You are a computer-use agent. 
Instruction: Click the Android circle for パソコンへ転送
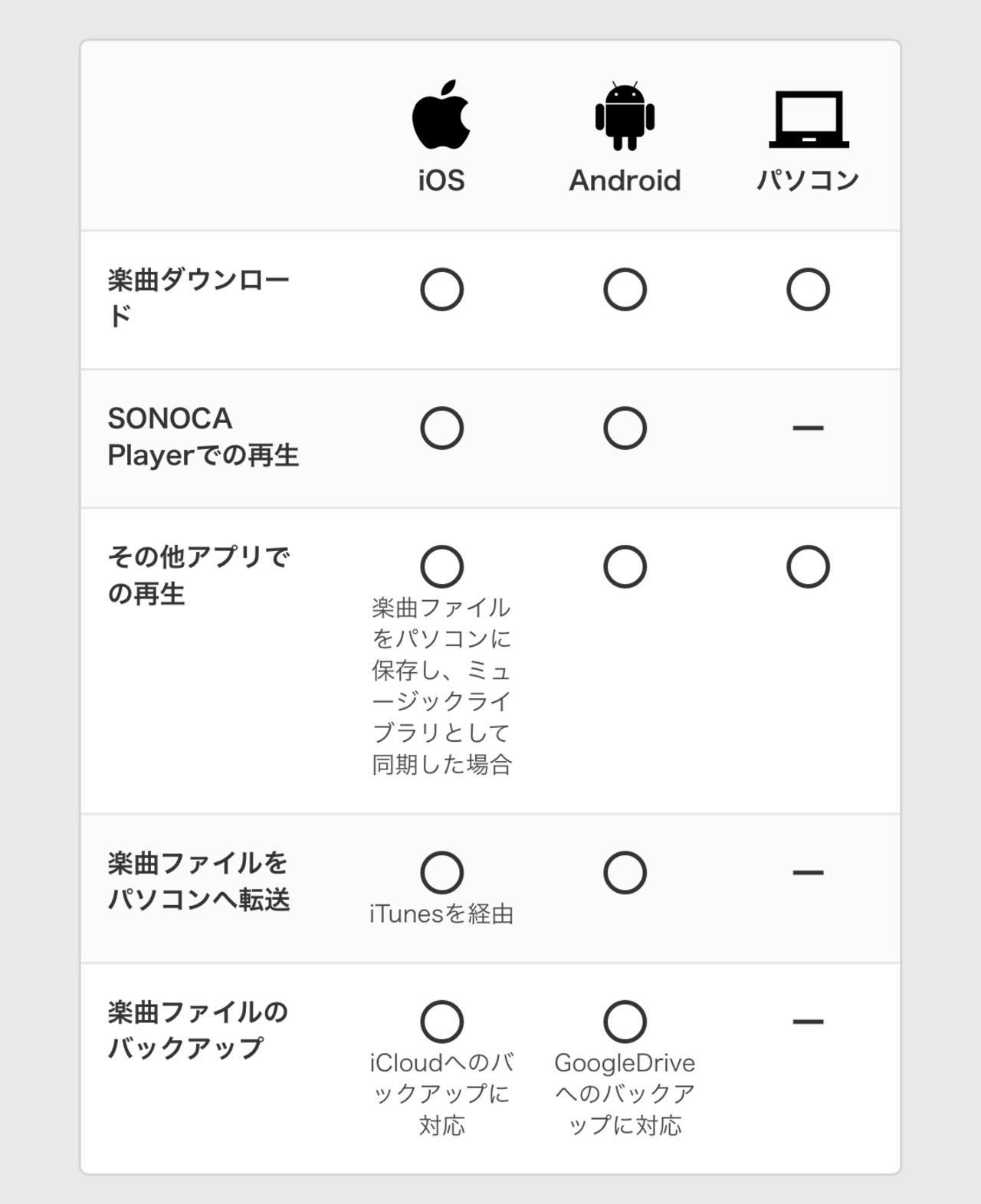coord(625,873)
